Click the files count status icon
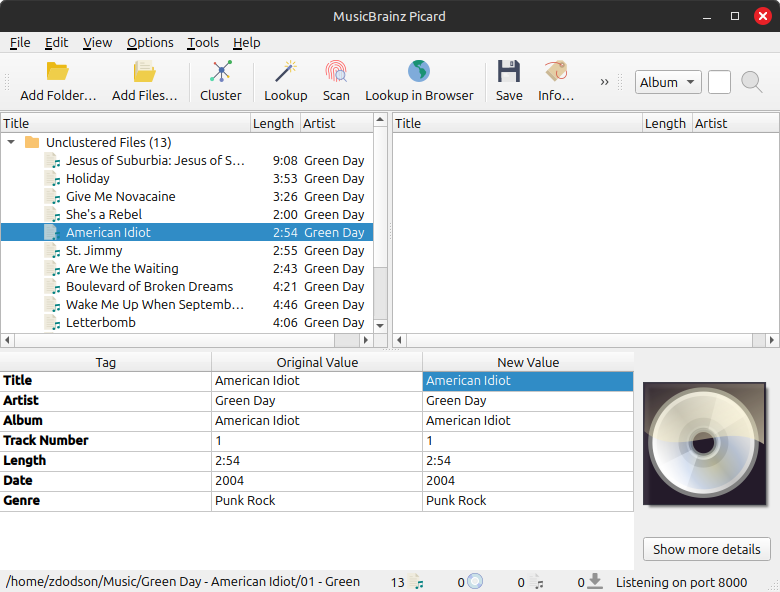The image size is (780, 592). [x=416, y=582]
